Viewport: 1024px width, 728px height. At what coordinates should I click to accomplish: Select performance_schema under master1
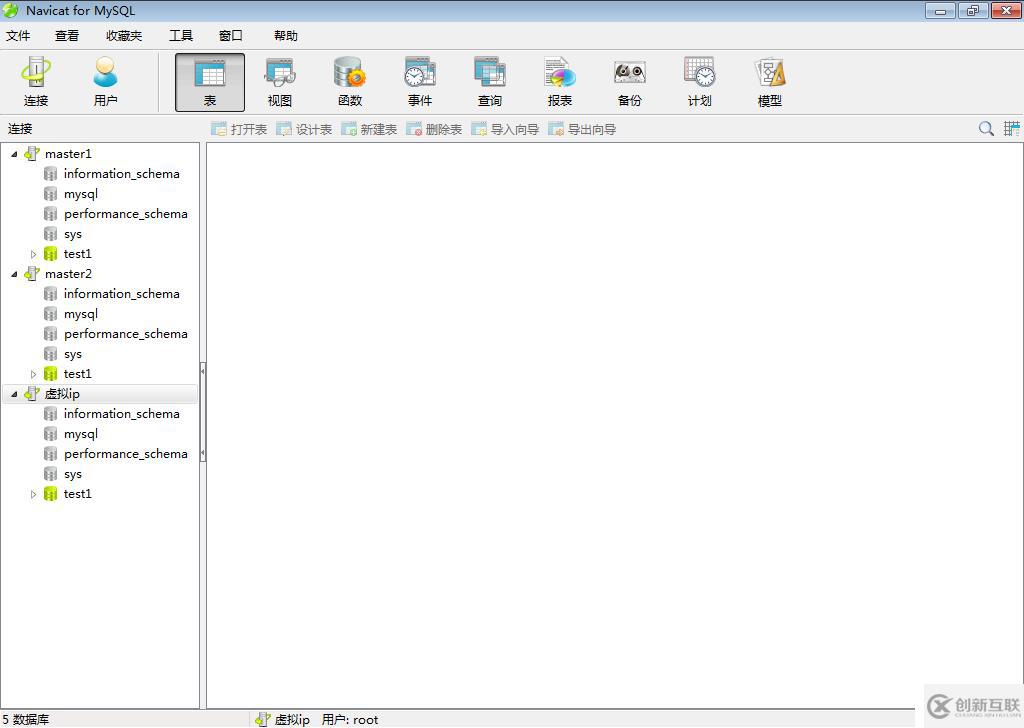[125, 214]
